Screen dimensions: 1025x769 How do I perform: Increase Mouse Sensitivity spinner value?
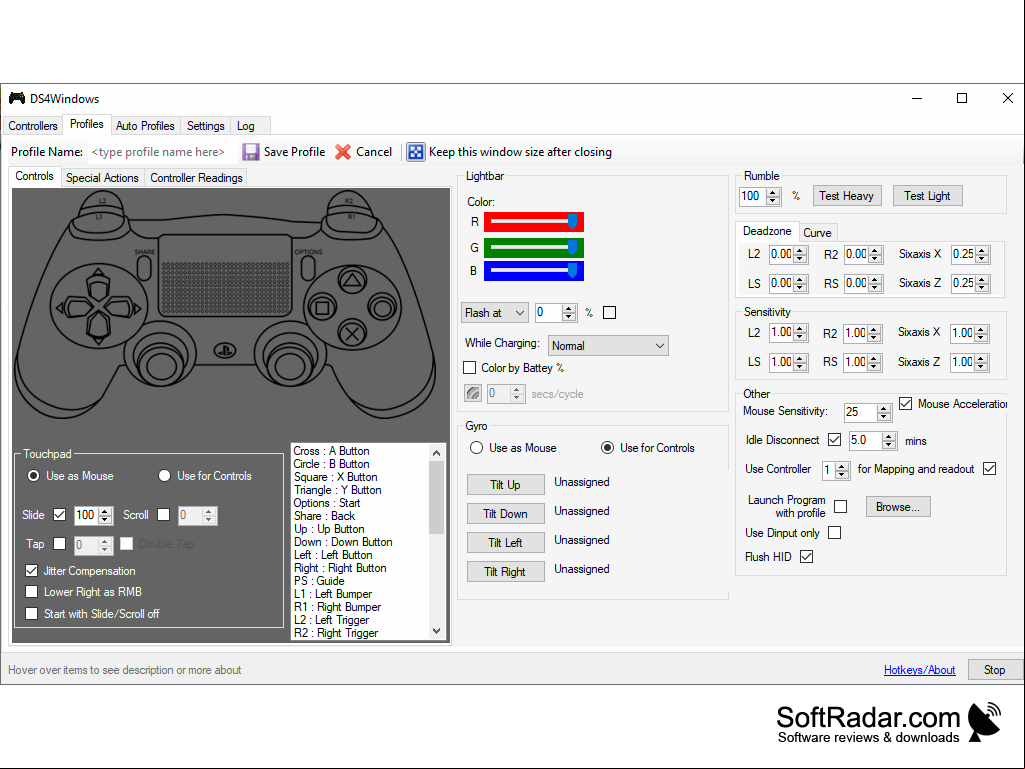point(884,408)
